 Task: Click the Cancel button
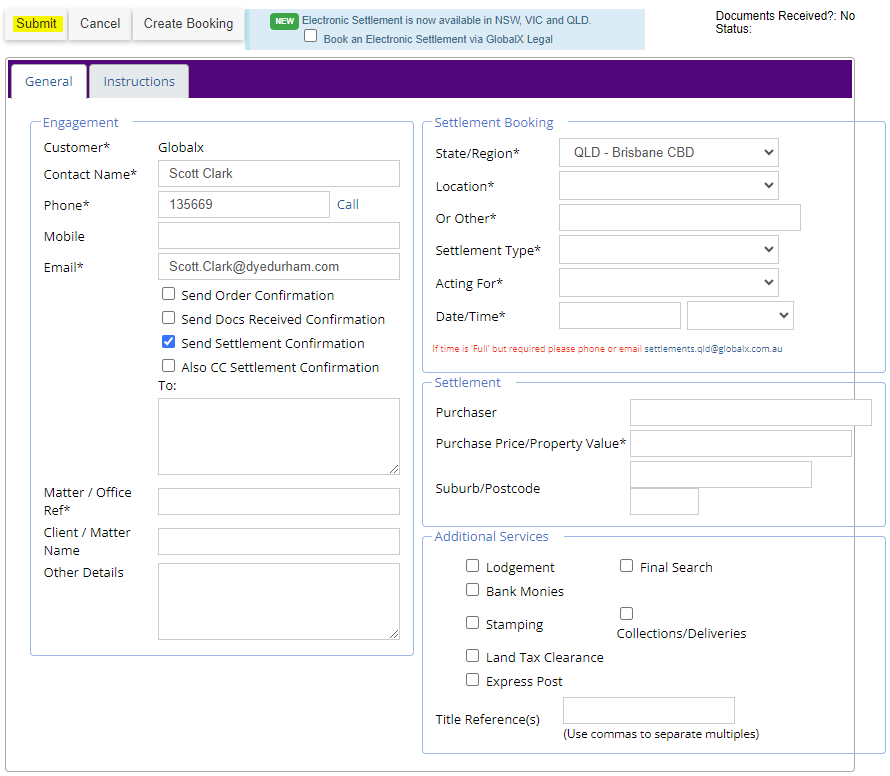point(100,23)
